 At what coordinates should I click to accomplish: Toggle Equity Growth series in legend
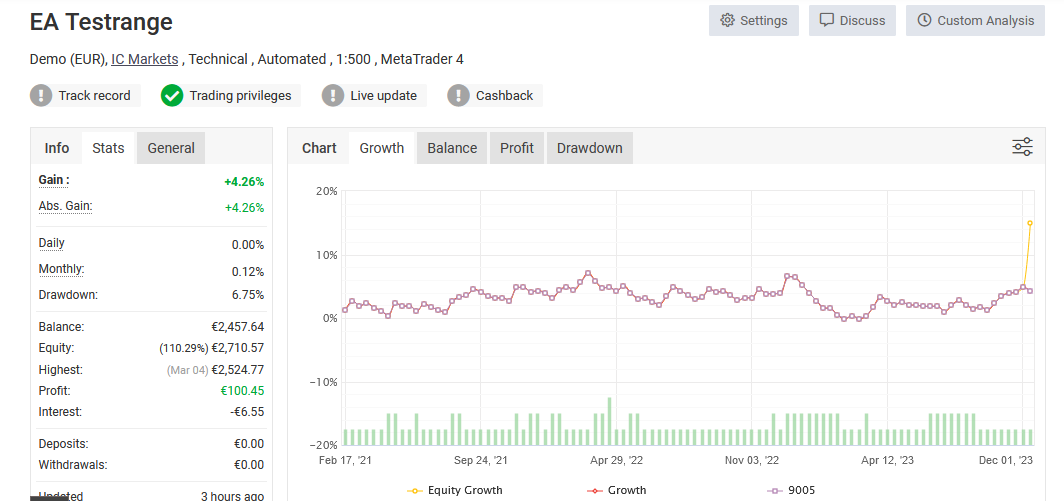click(x=455, y=490)
